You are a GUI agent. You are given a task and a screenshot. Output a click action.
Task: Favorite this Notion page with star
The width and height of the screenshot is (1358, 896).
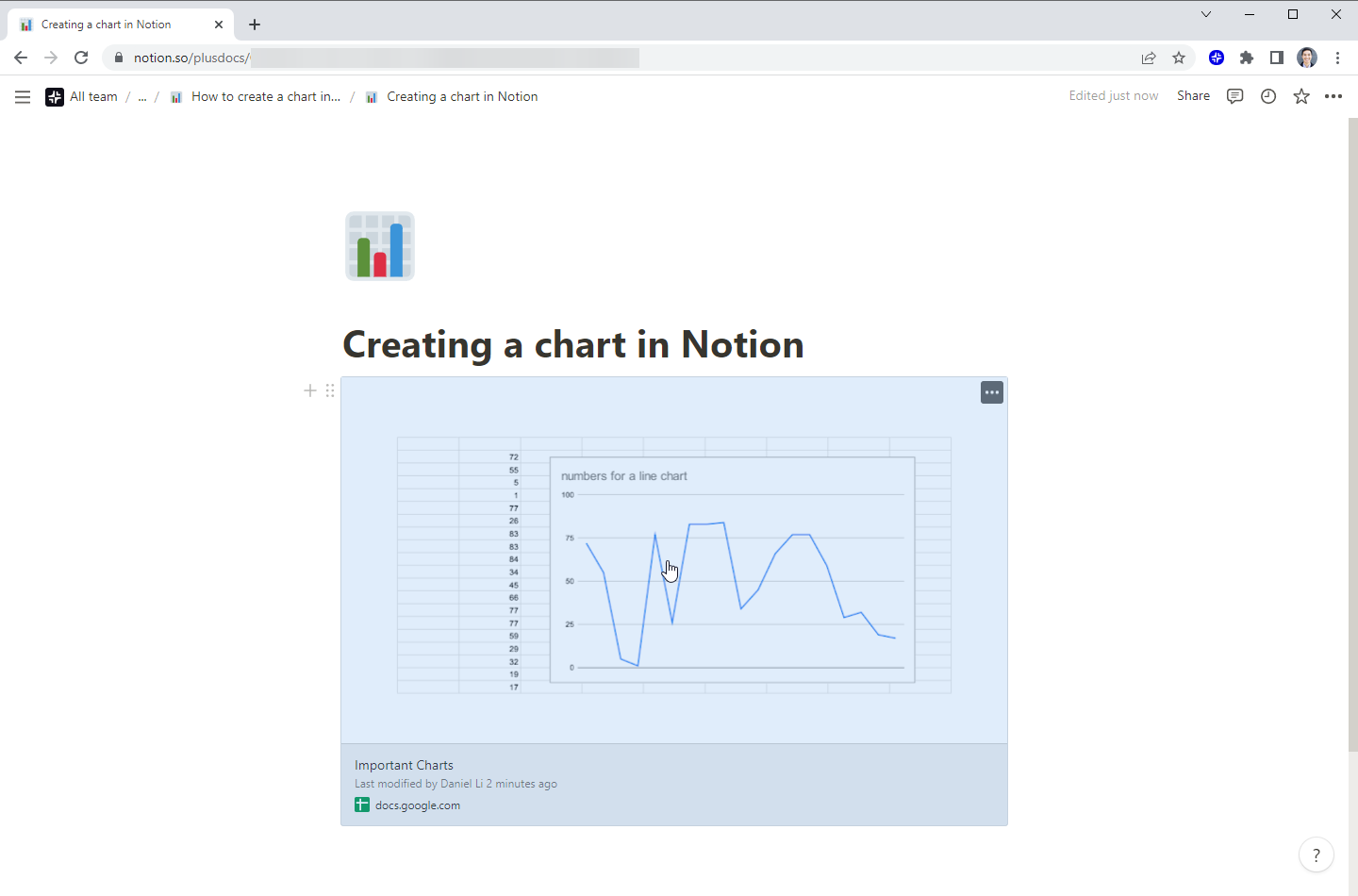point(1301,96)
